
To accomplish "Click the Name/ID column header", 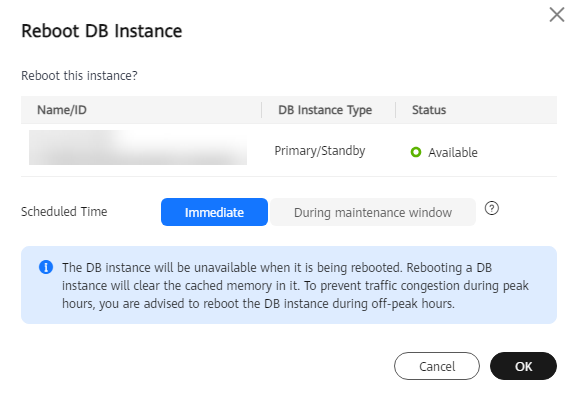I will tap(62, 110).
